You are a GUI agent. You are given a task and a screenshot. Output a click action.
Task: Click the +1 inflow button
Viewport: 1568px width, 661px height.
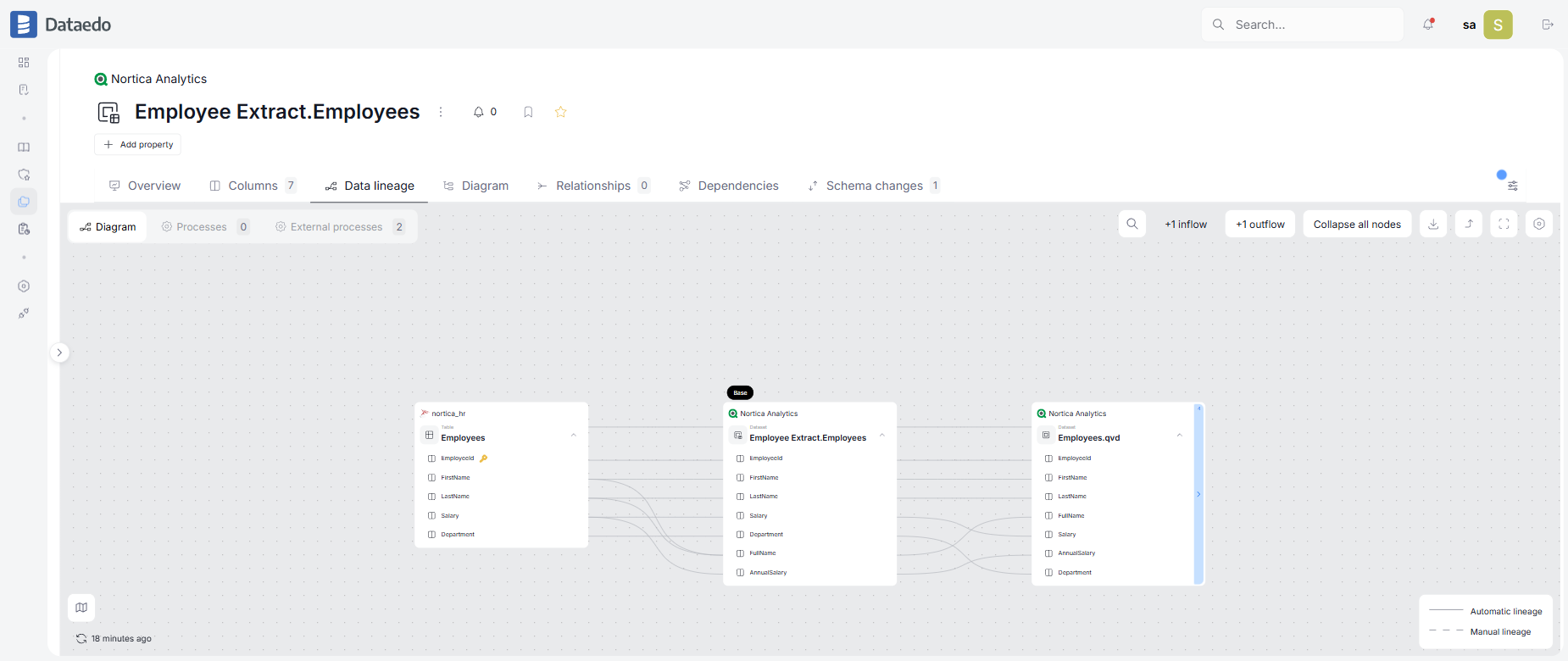[1186, 224]
